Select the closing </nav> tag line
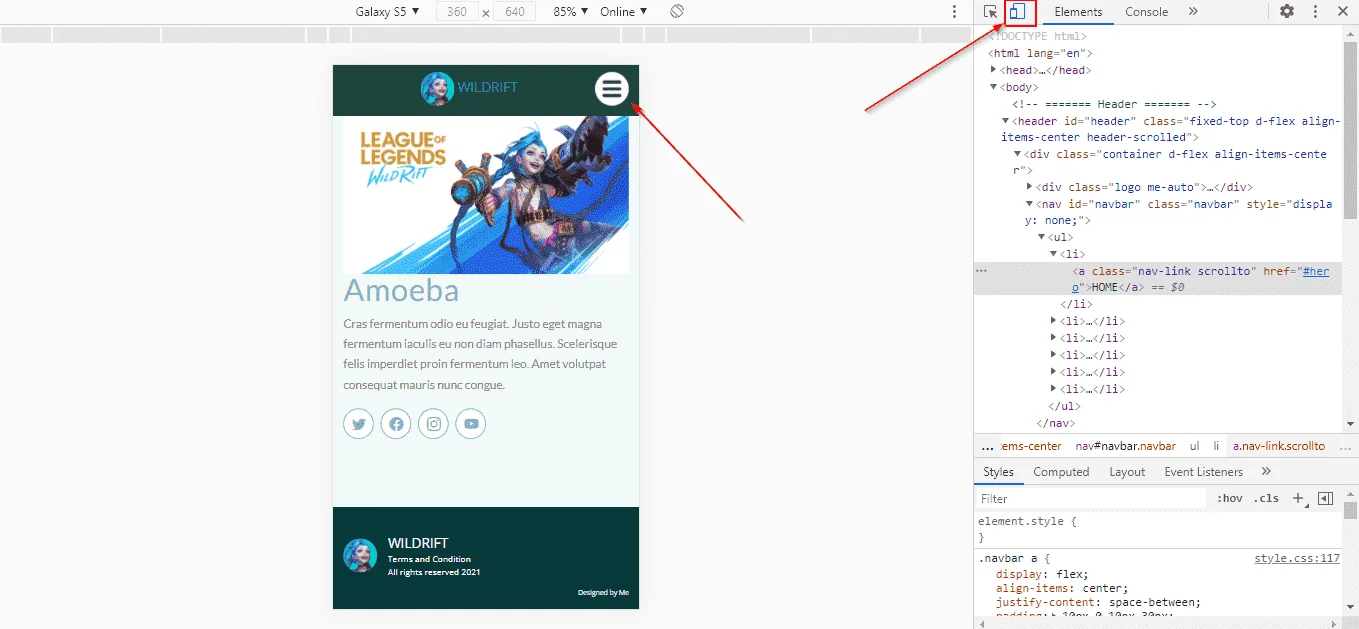1359x629 pixels. point(1056,423)
